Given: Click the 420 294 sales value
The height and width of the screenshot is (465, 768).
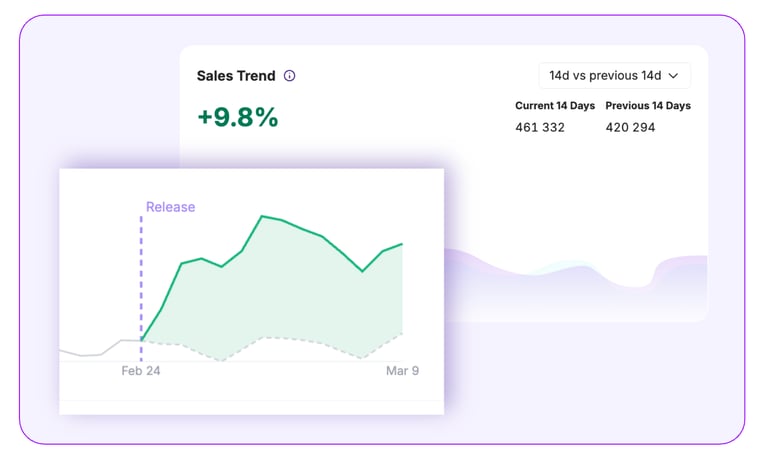Looking at the screenshot, I should click(631, 127).
